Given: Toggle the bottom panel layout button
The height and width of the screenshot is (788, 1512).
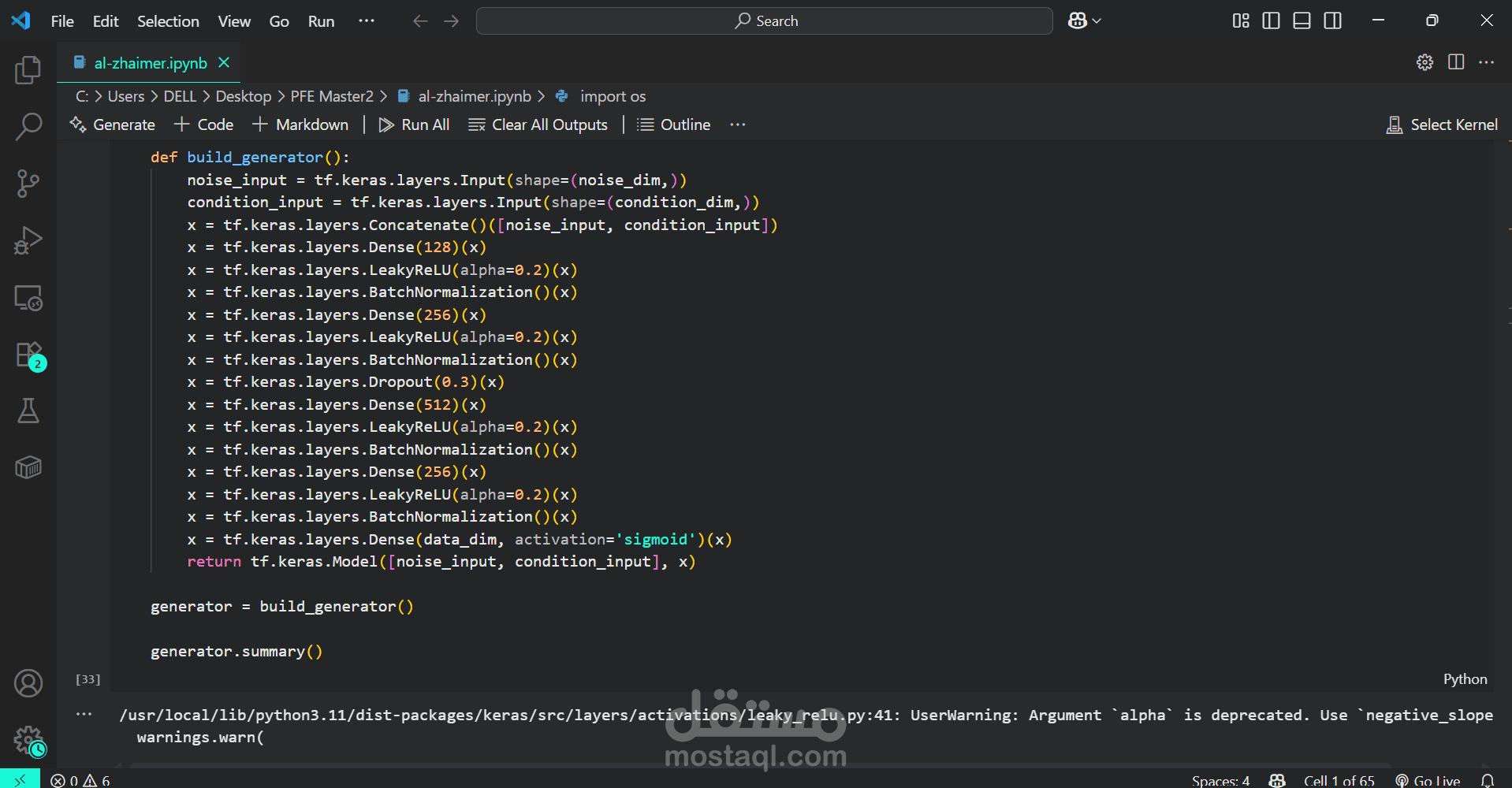Looking at the screenshot, I should click(1302, 21).
